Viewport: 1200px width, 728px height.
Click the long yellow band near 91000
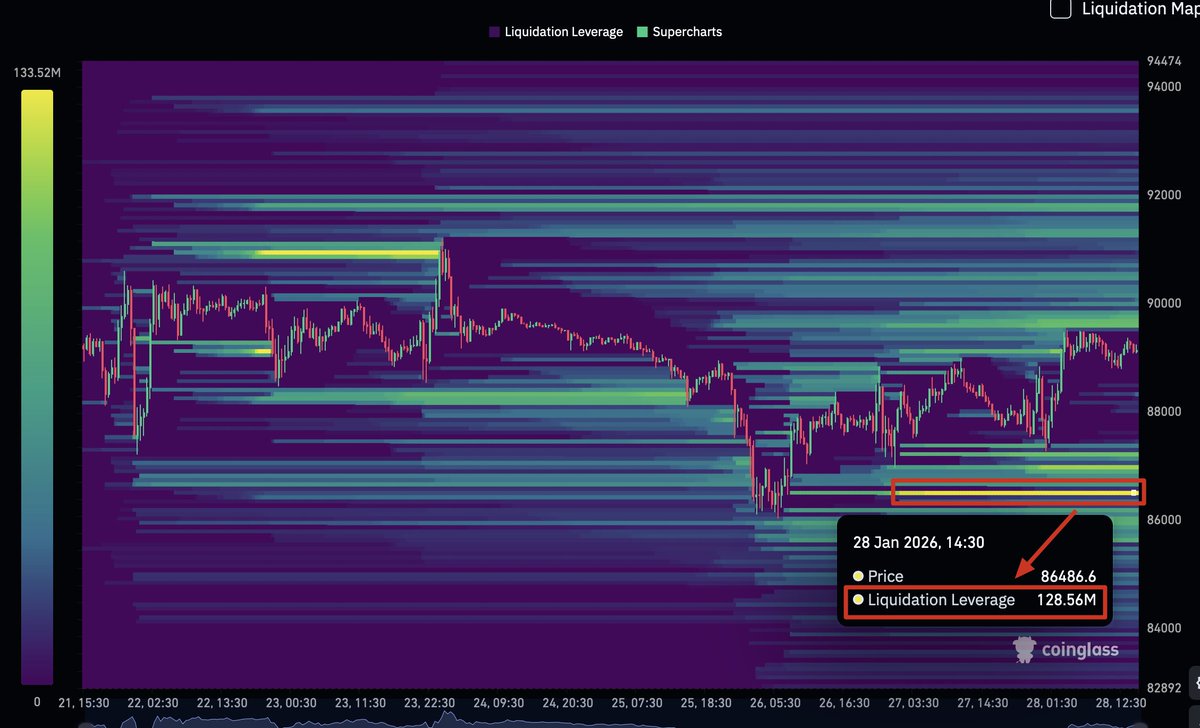pyautogui.click(x=348, y=253)
